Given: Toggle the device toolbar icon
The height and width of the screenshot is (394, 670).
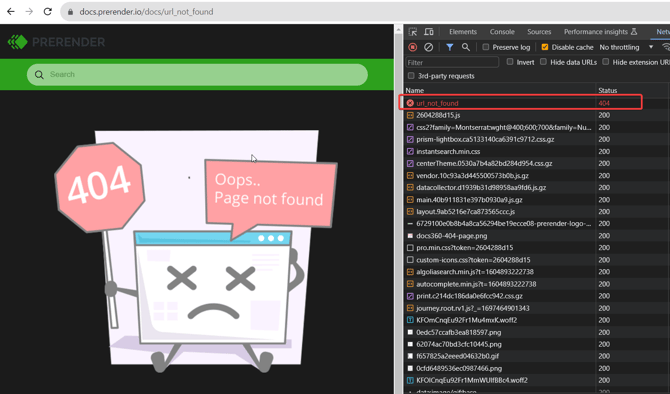Looking at the screenshot, I should 429,32.
